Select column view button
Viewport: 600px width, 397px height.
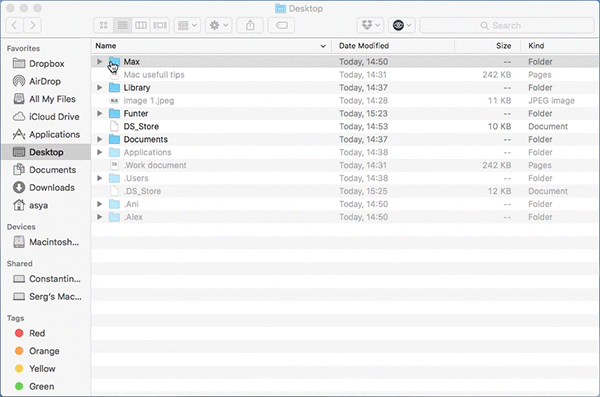pos(141,26)
